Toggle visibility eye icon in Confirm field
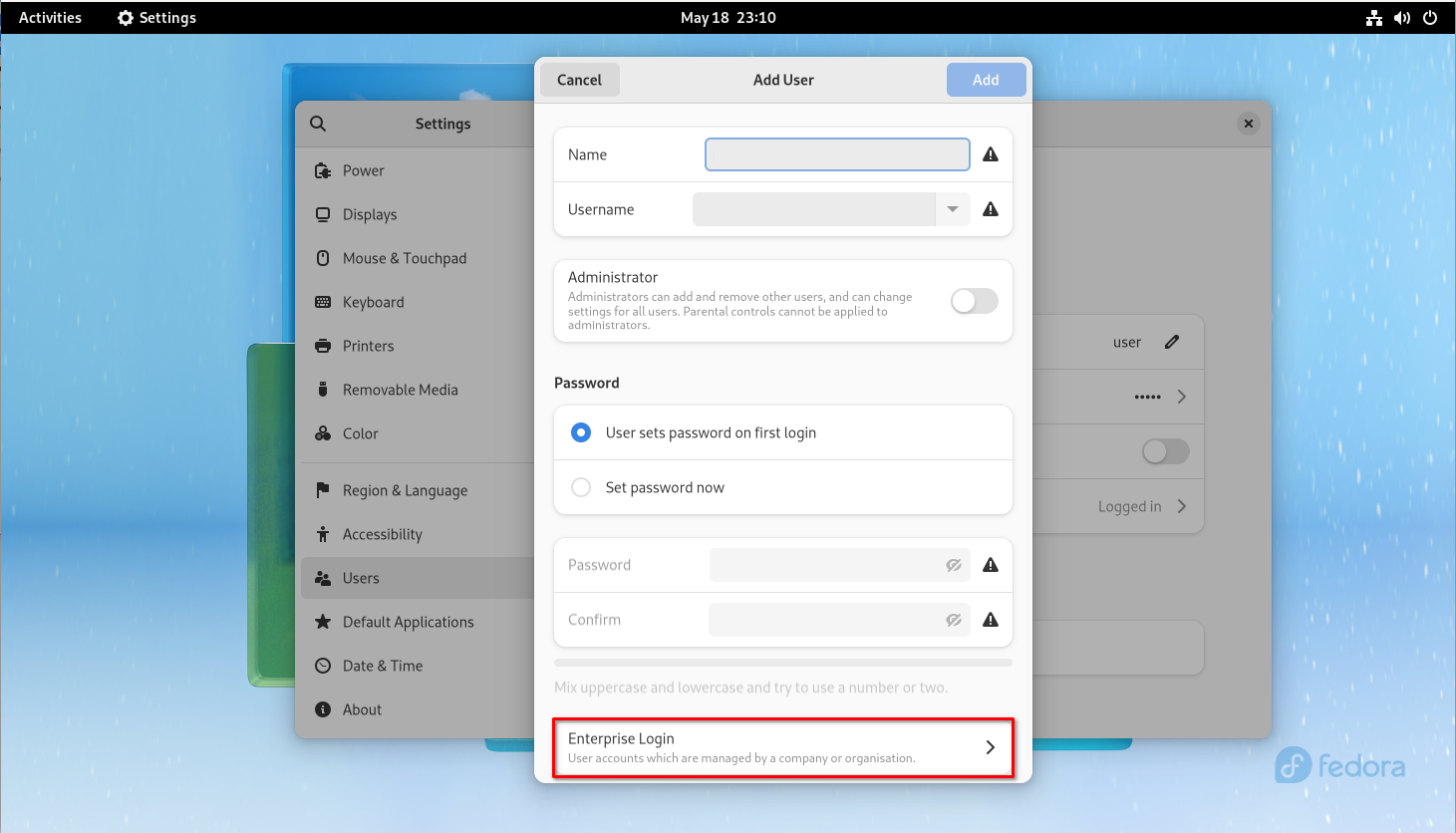Screen dimensions: 1456x833 point(954,620)
